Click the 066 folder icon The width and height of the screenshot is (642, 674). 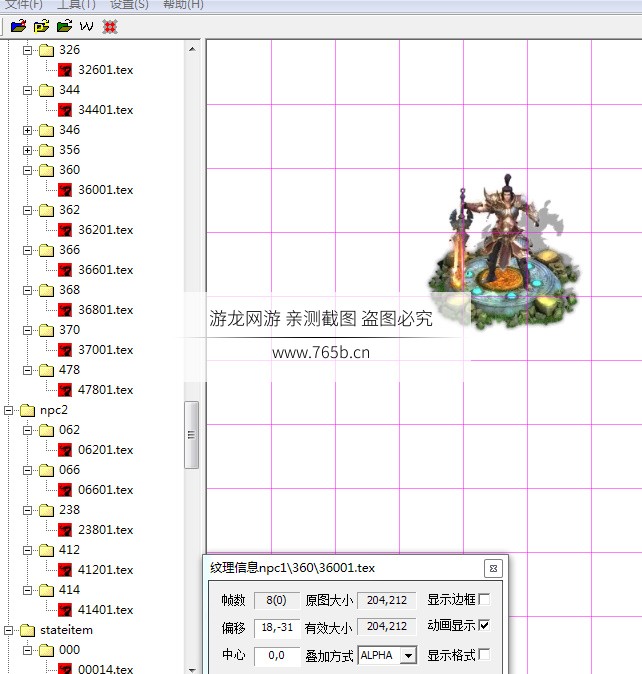pyautogui.click(x=46, y=470)
